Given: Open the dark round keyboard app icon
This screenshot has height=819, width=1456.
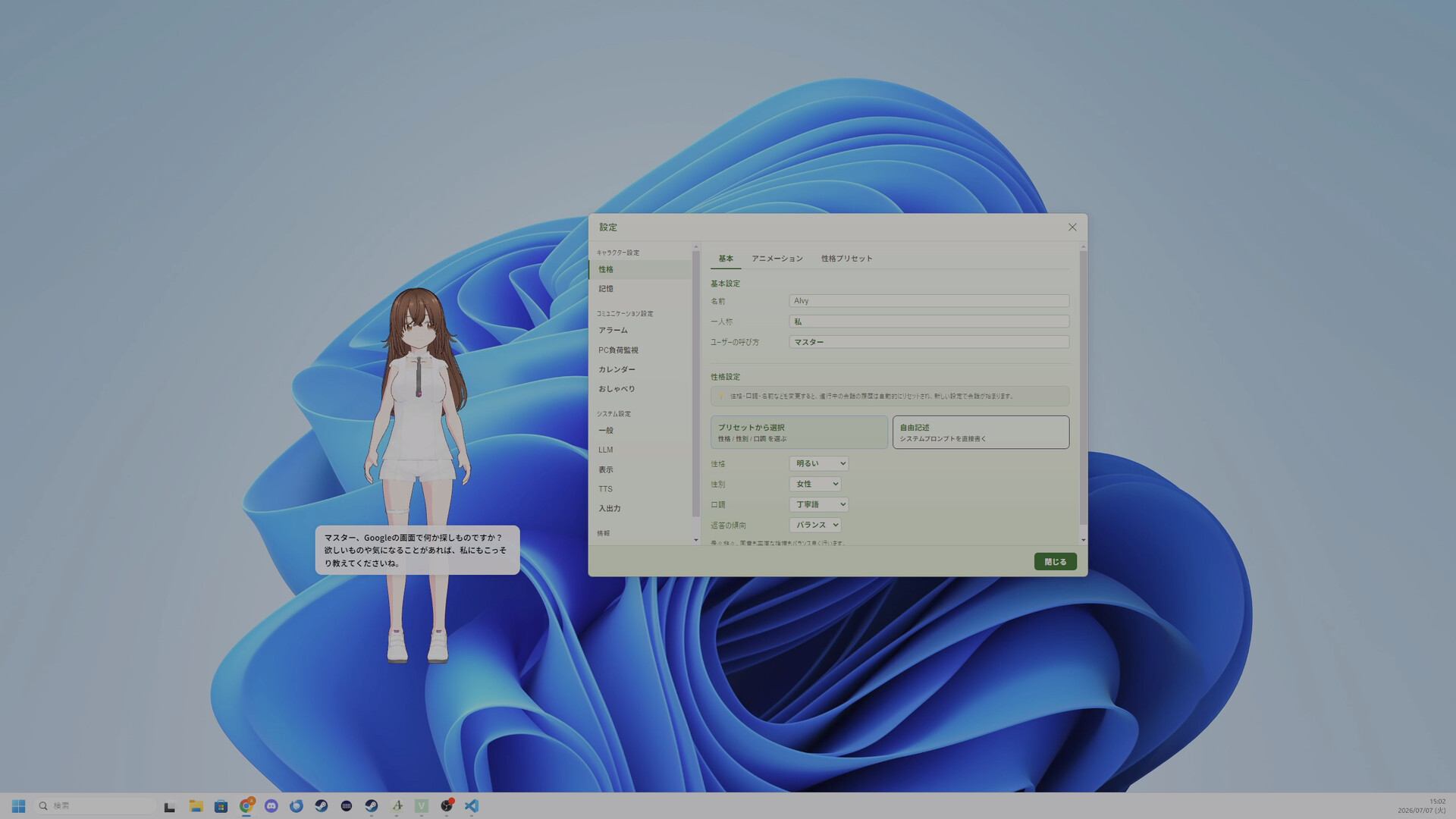Looking at the screenshot, I should coord(347,806).
